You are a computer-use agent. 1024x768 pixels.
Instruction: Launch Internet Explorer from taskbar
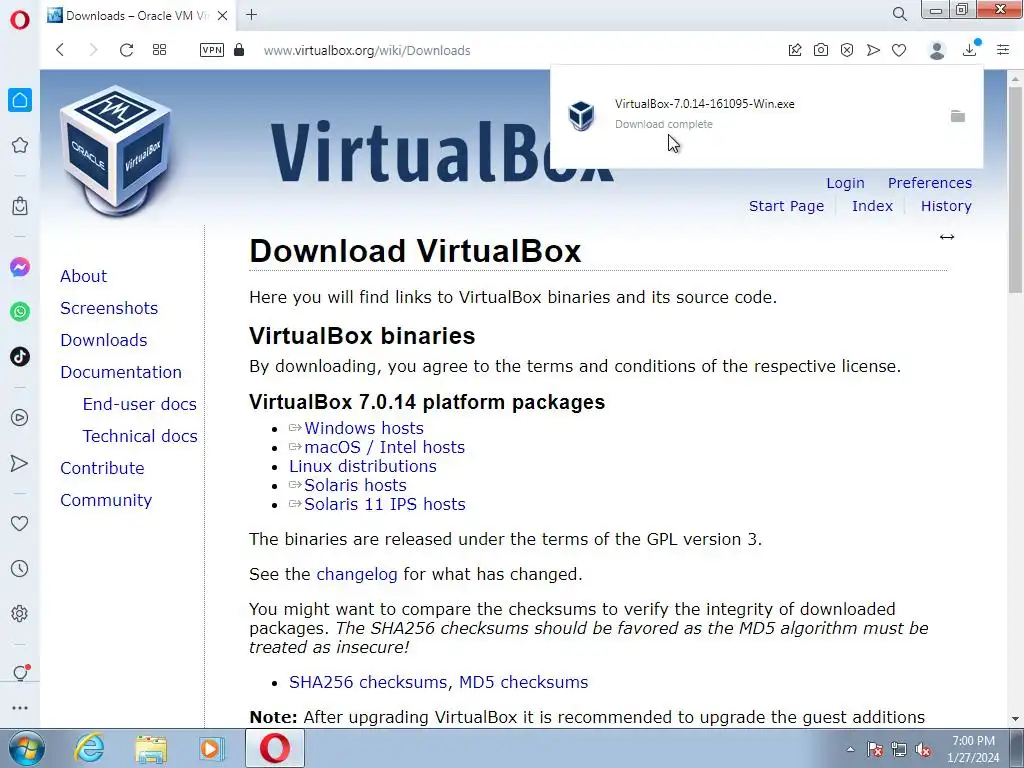(89, 748)
